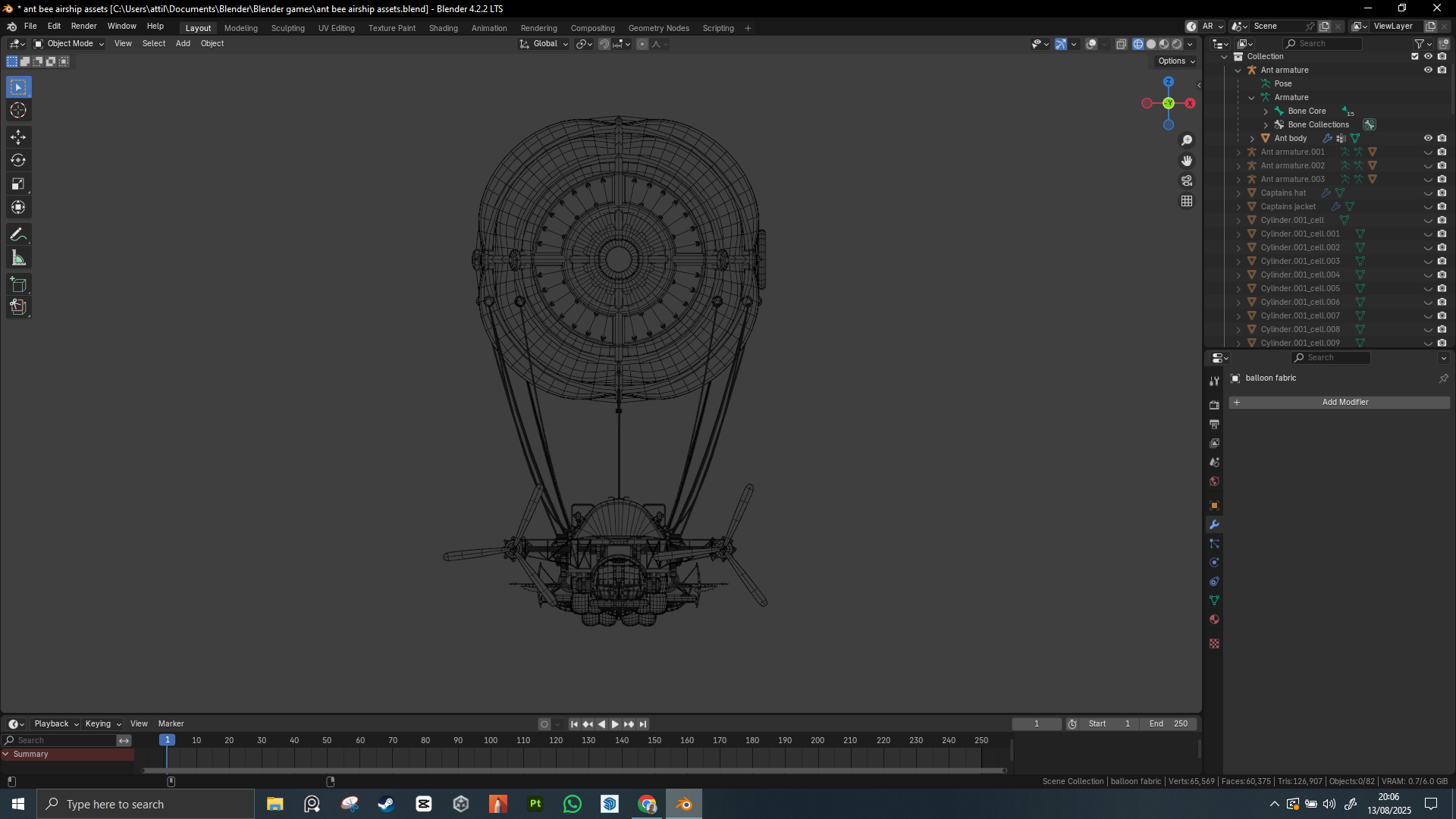Open Global transform orientation dropdown
The width and height of the screenshot is (1456, 819).
click(x=544, y=44)
